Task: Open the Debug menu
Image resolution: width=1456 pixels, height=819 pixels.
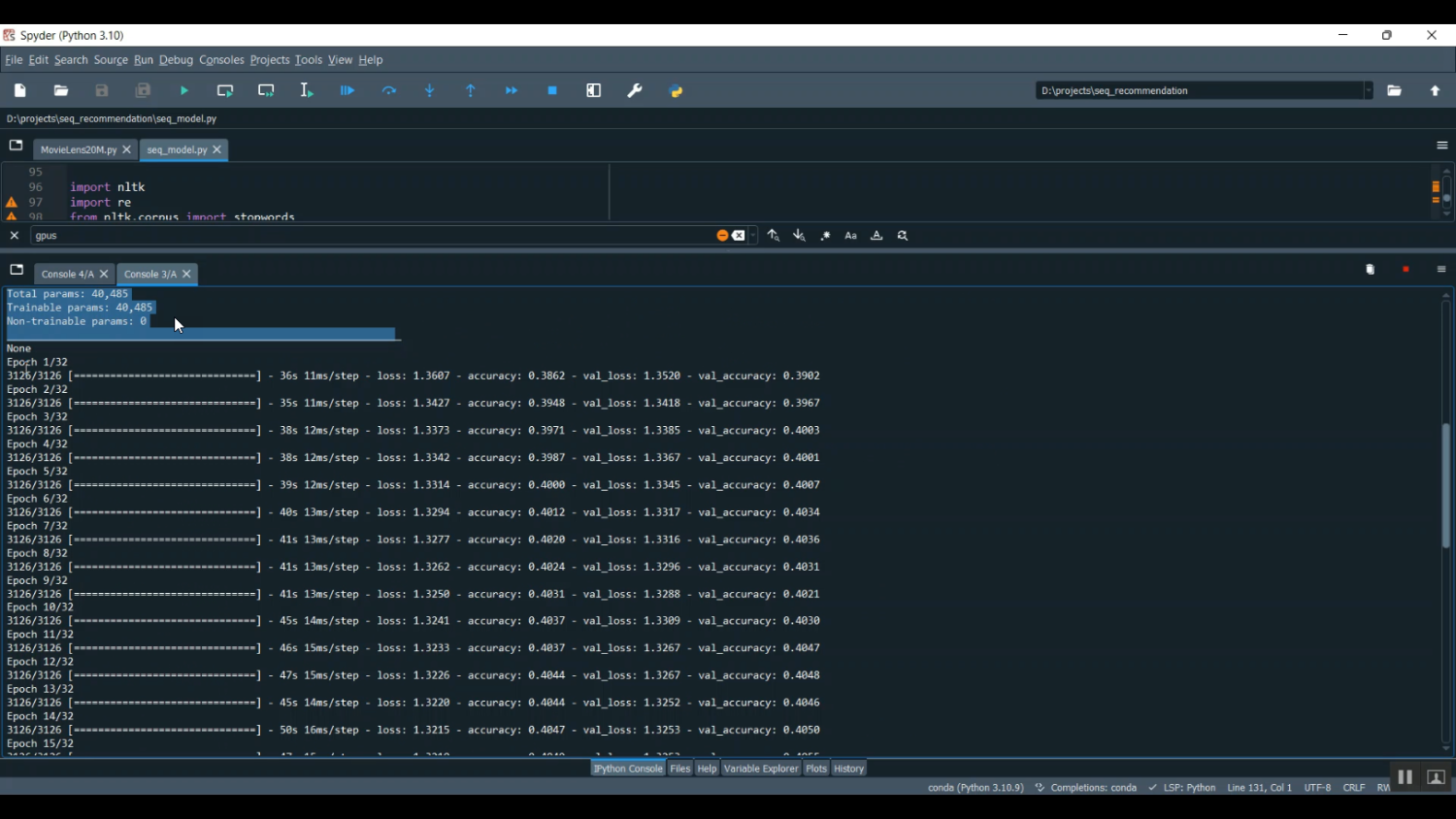Action: pyautogui.click(x=176, y=60)
